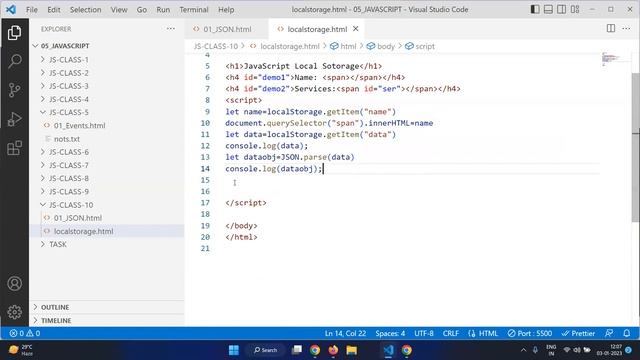Open the Search view in activity bar
This screenshot has width=640, height=360.
tap(14, 61)
